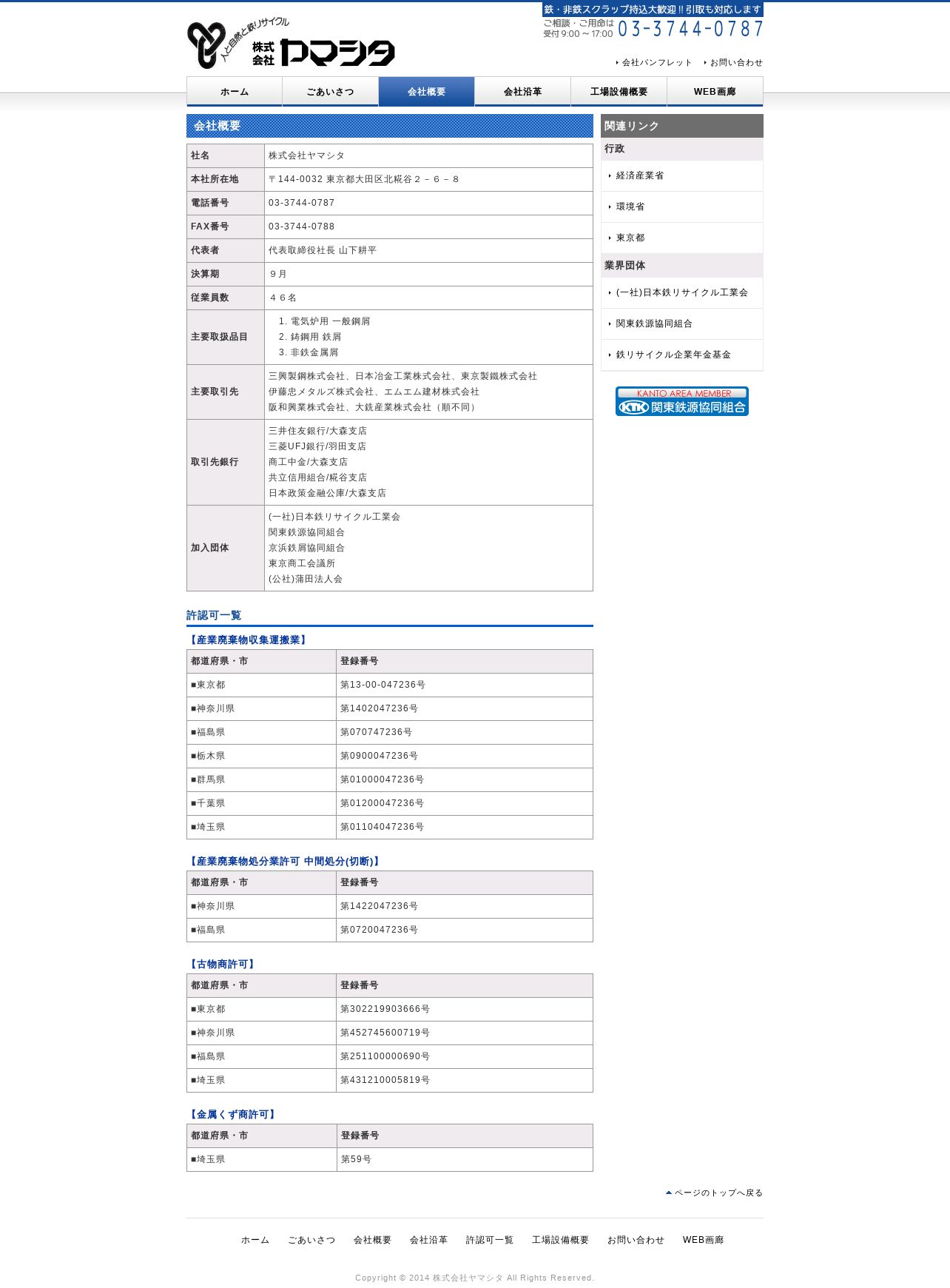Click footer 工場設備概要 link

click(560, 1240)
